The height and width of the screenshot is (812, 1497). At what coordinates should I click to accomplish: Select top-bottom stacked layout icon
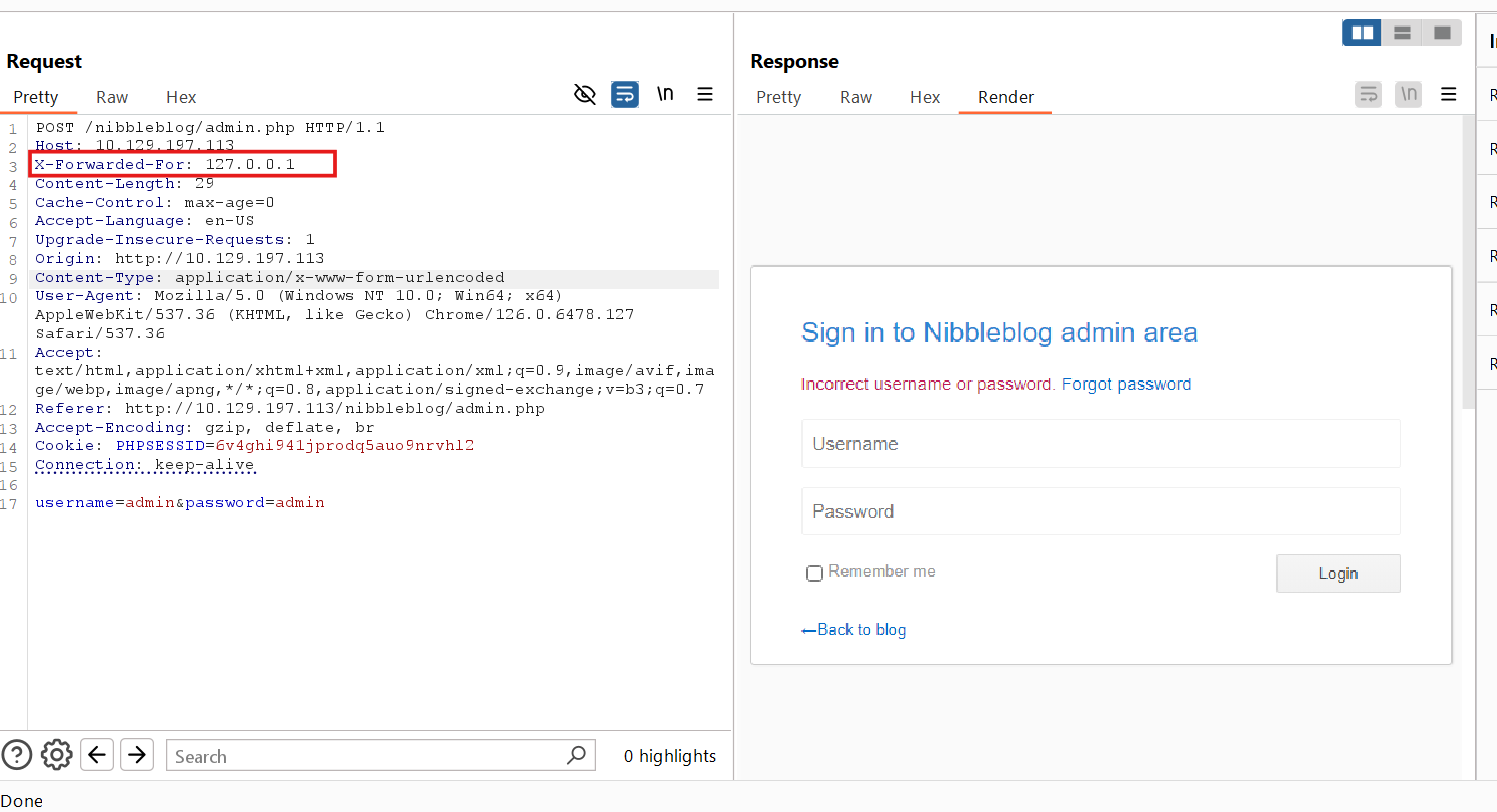point(1402,33)
